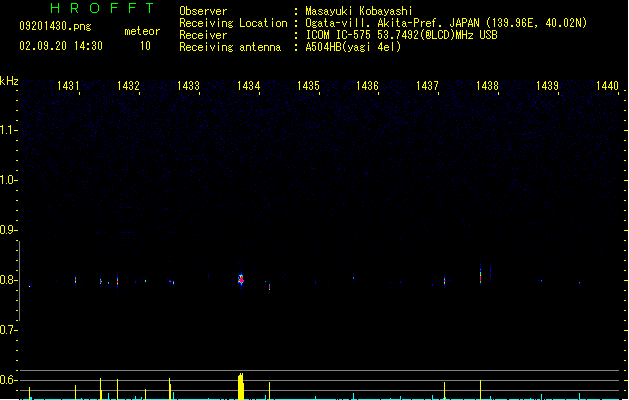
Task: Click time axis label 1440
Action: tap(607, 86)
